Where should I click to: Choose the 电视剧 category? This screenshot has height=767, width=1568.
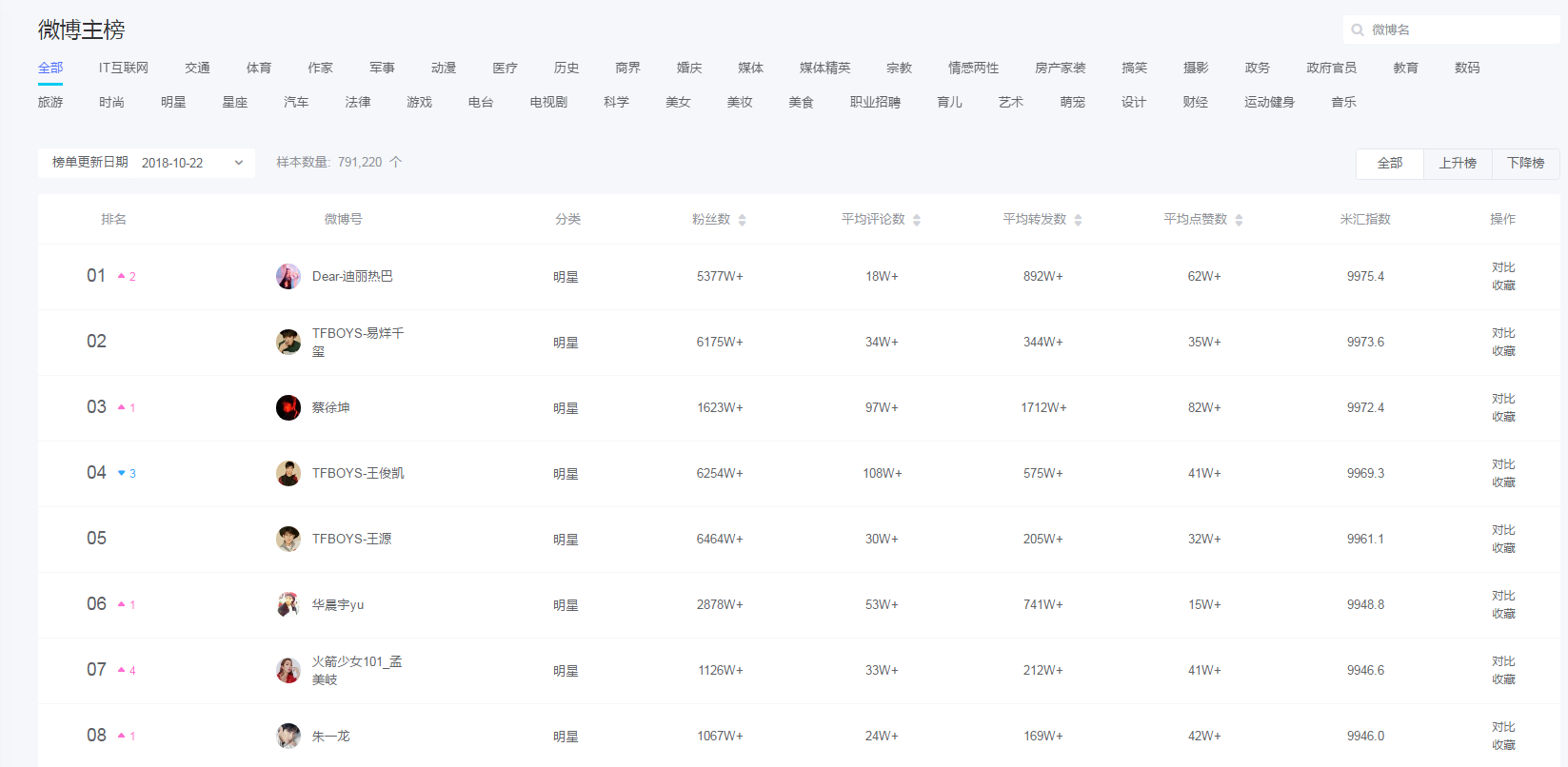coord(548,102)
